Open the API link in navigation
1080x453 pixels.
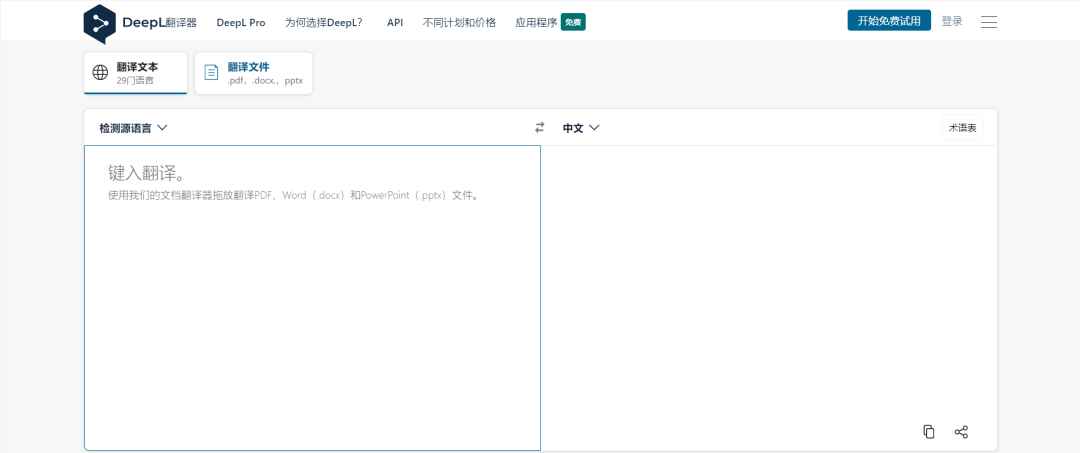[395, 22]
